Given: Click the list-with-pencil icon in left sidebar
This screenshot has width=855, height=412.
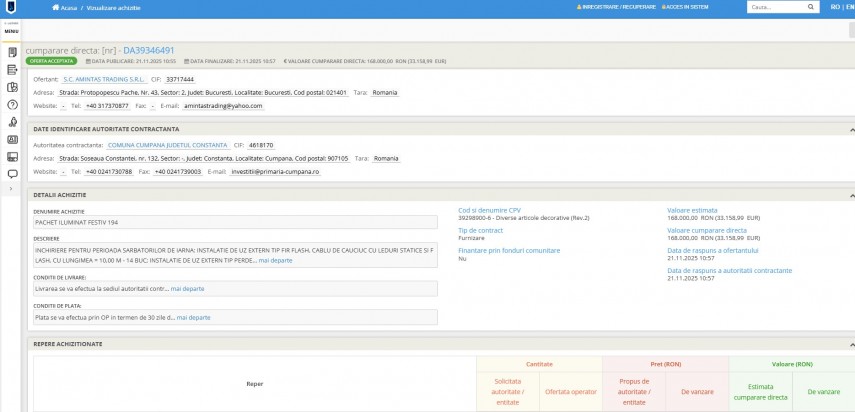Looking at the screenshot, I should (x=12, y=70).
